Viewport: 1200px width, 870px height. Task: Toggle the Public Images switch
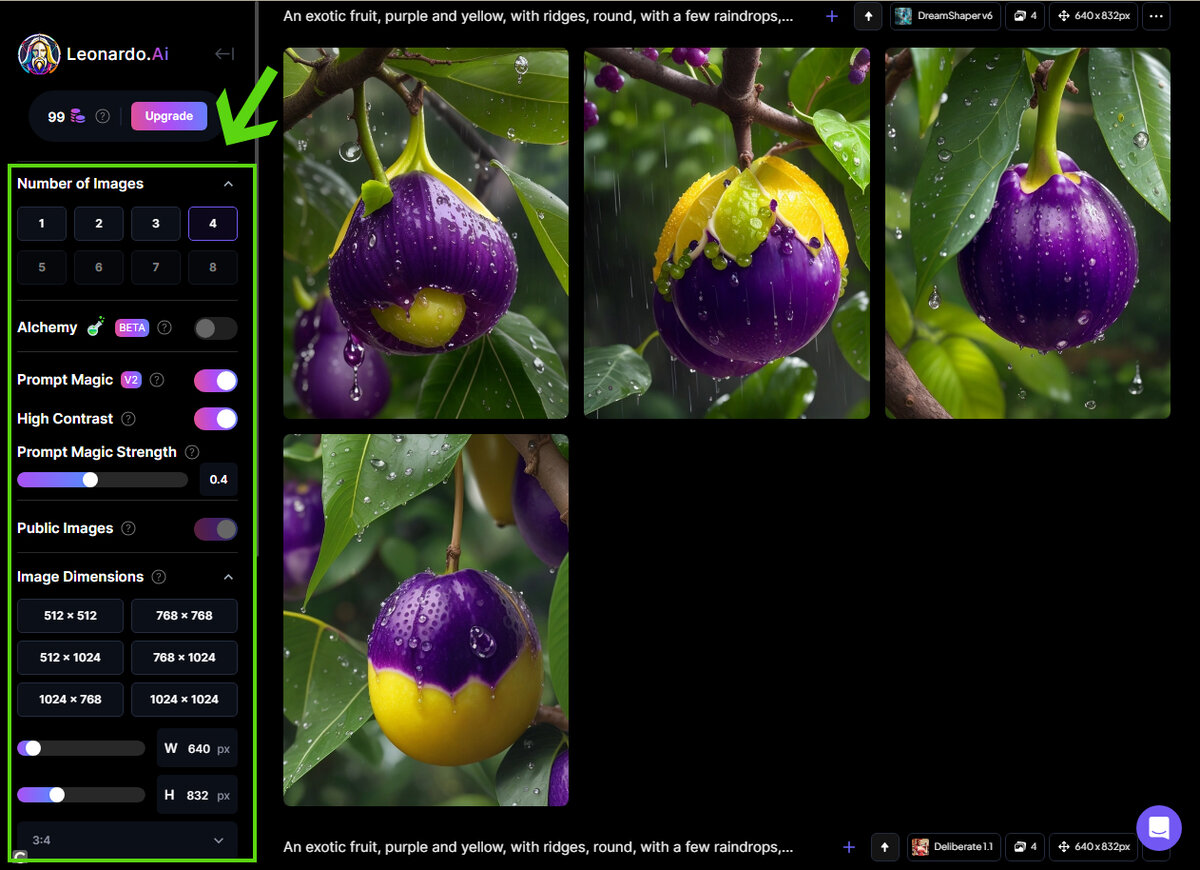(216, 529)
